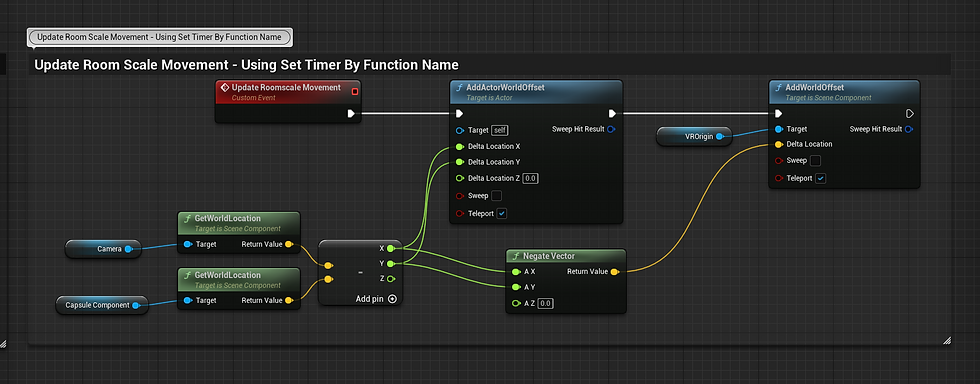The image size is (980, 384).
Task: Click the Delta Location Y input pin
Action: tap(460, 162)
